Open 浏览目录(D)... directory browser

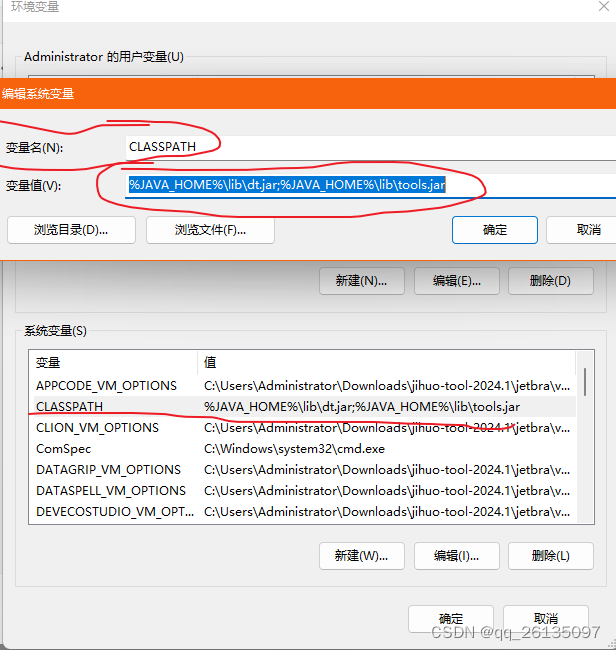71,230
